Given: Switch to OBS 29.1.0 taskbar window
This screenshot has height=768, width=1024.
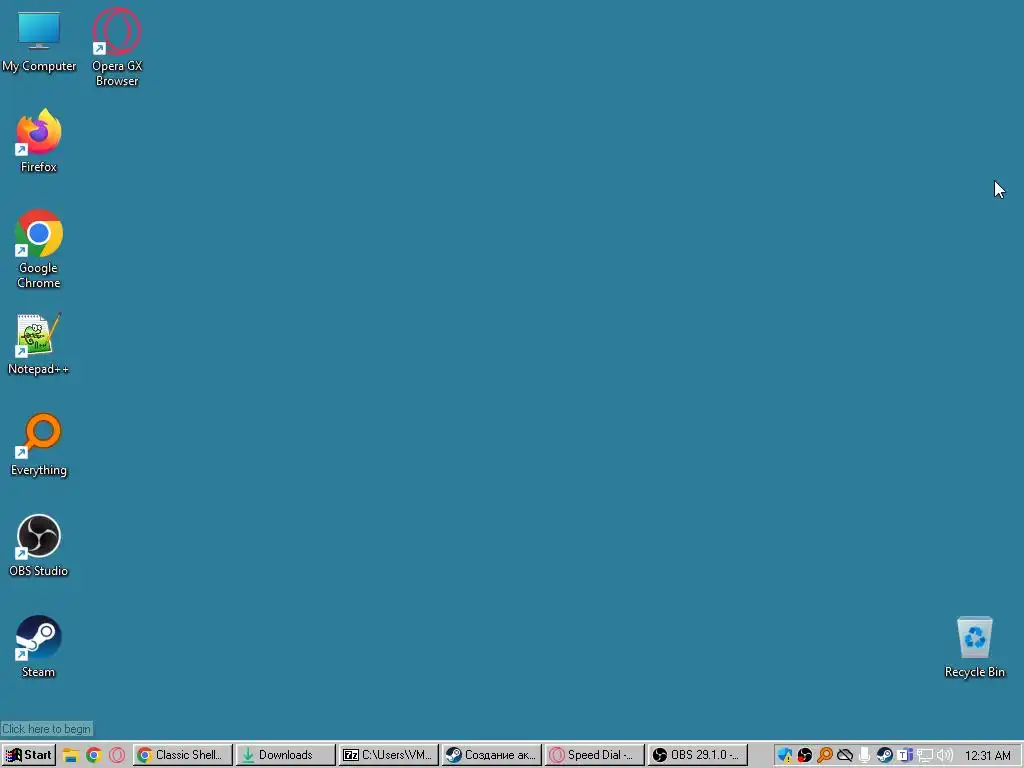Looking at the screenshot, I should tap(697, 755).
